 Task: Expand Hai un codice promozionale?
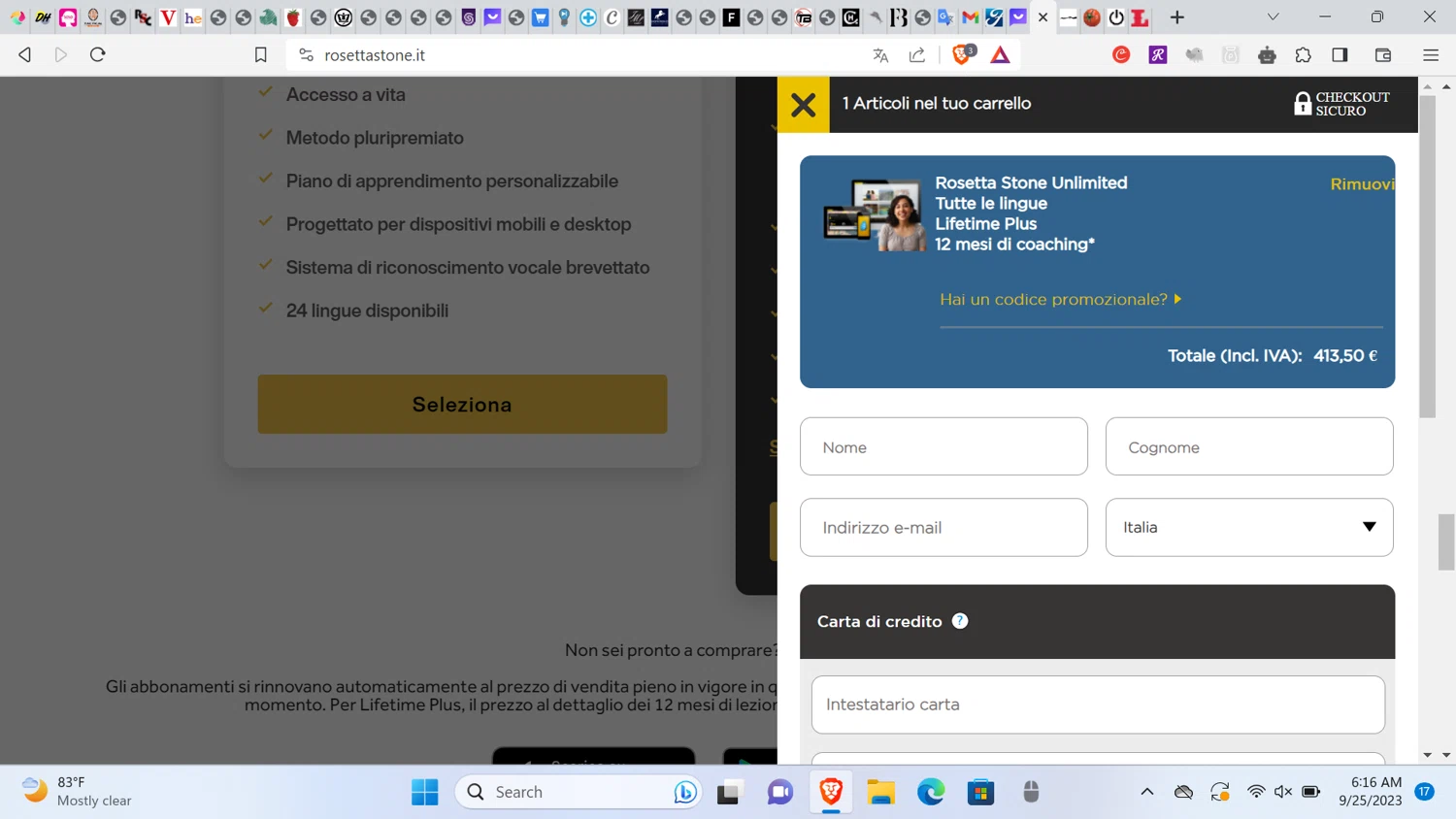click(1060, 299)
